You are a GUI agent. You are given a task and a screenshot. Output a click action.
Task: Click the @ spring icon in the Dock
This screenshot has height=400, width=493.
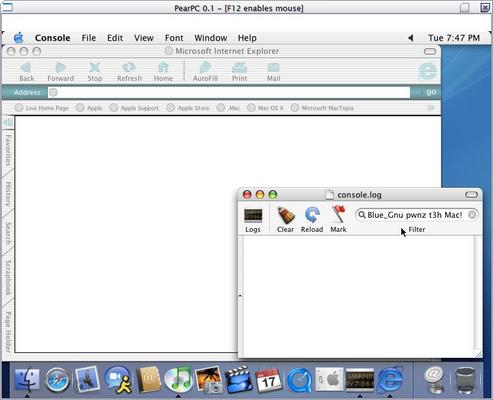pos(434,379)
